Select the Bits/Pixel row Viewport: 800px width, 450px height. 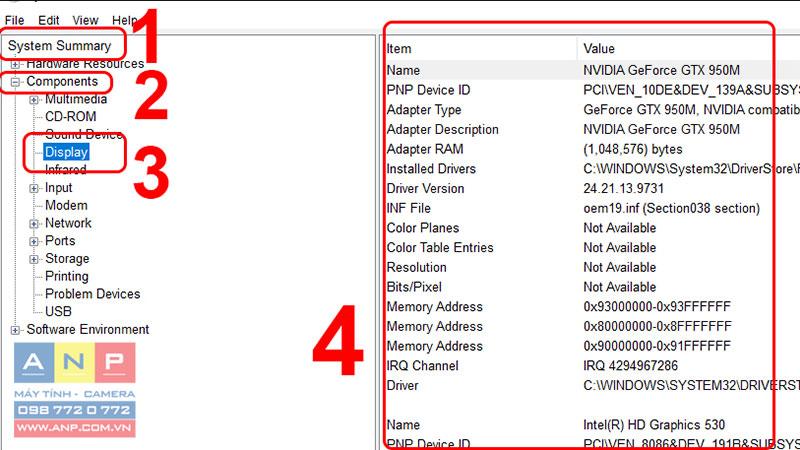(592, 287)
